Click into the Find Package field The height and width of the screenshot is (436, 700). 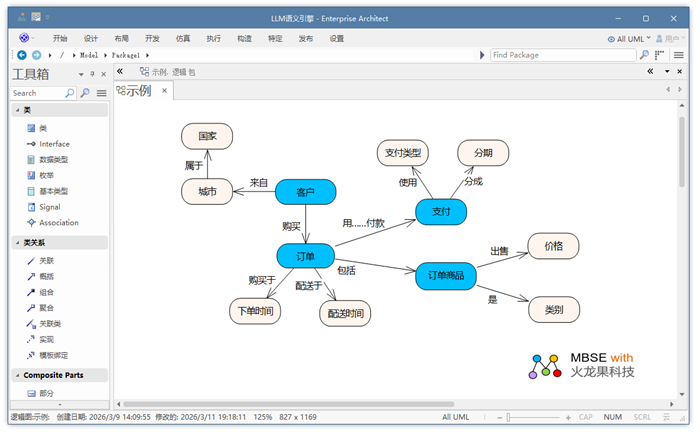(562, 55)
